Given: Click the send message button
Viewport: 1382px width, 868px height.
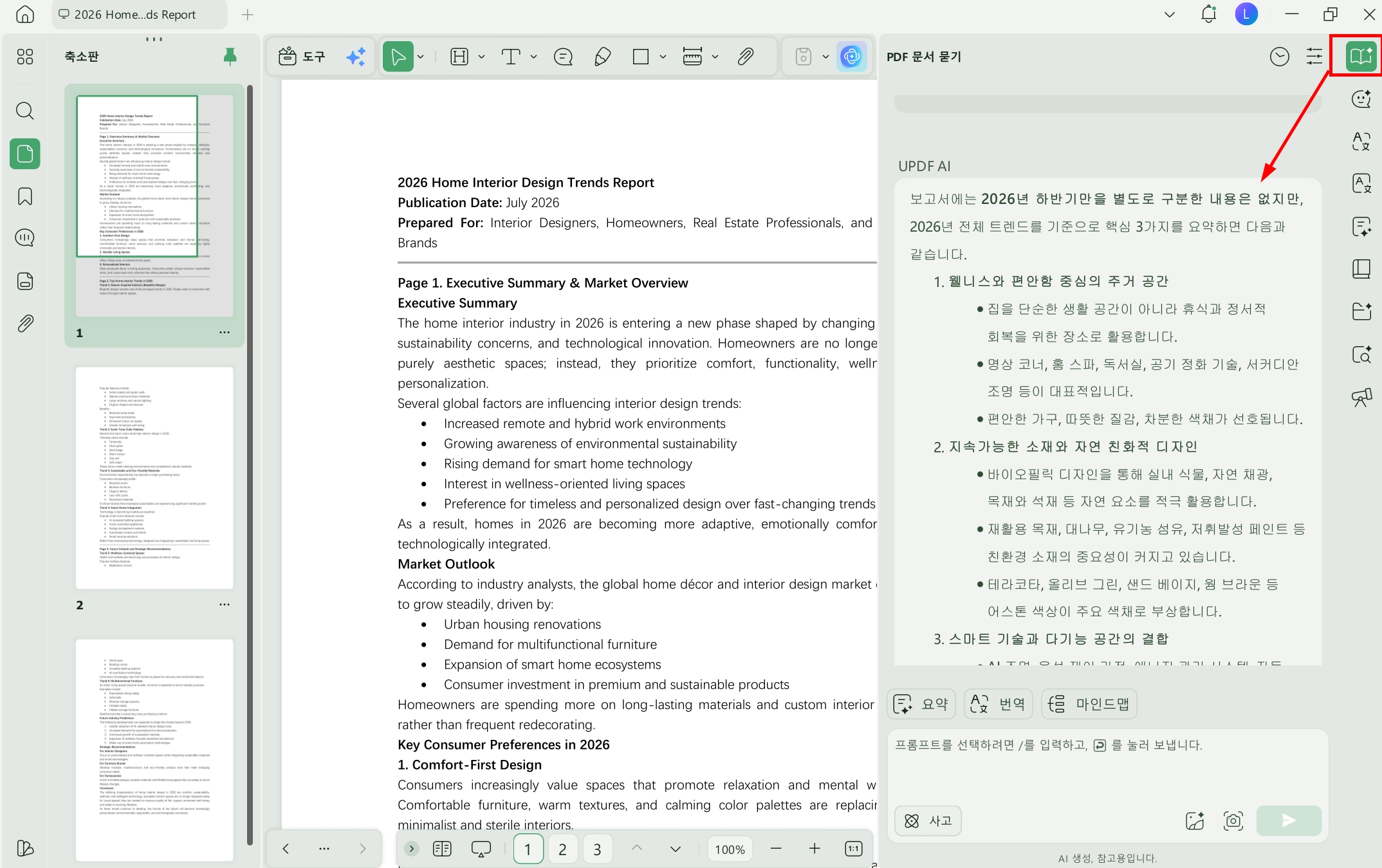Looking at the screenshot, I should tap(1289, 820).
